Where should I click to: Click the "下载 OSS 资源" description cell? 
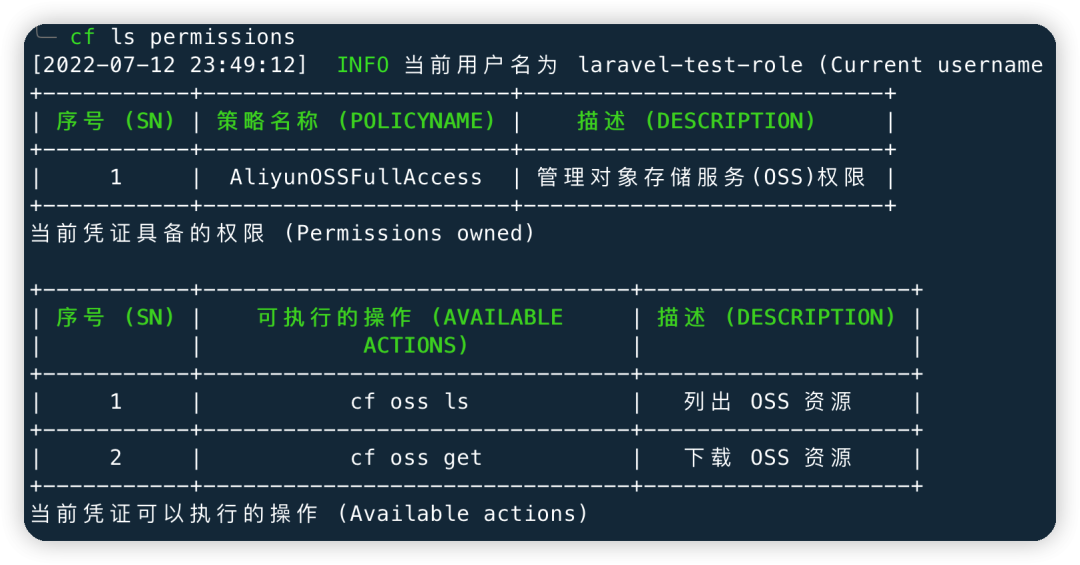(x=768, y=458)
